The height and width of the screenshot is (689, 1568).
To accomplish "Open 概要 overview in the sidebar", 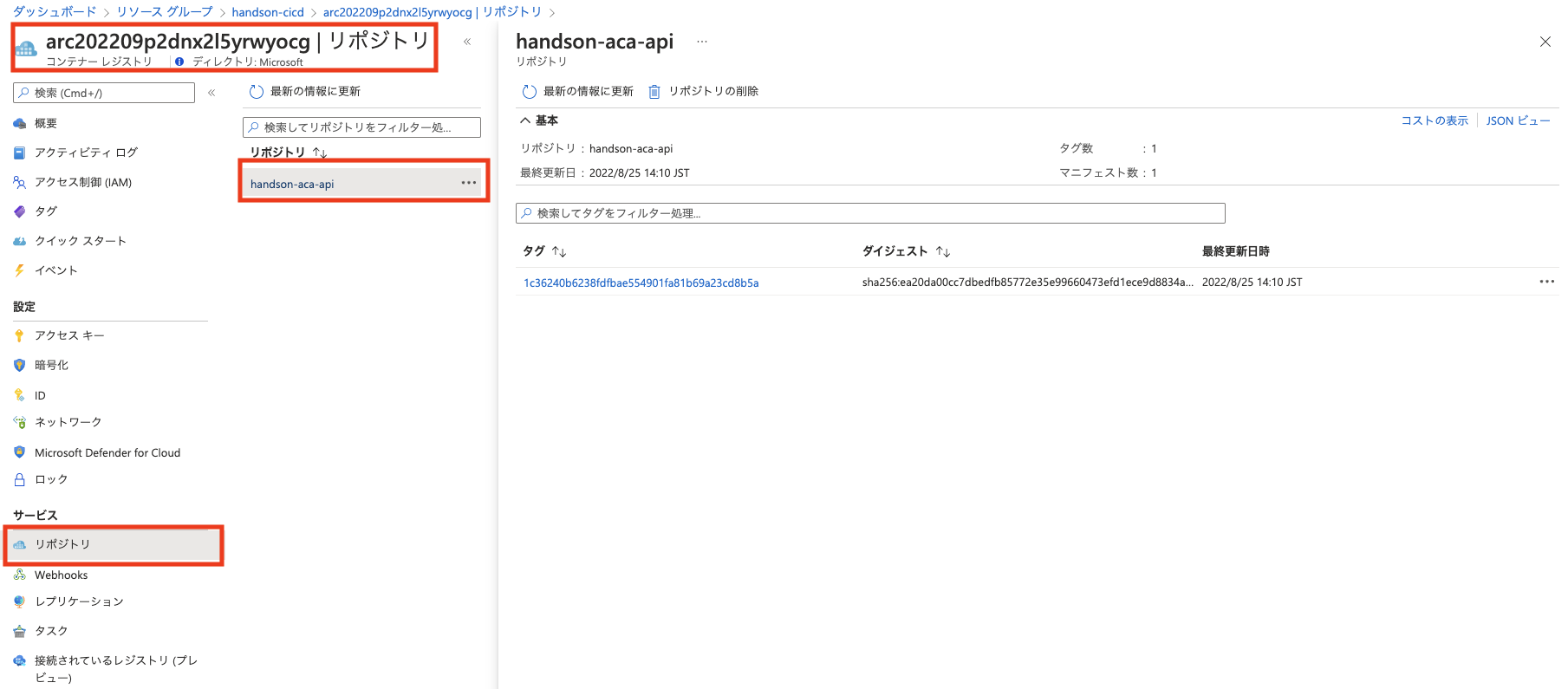I will [46, 123].
